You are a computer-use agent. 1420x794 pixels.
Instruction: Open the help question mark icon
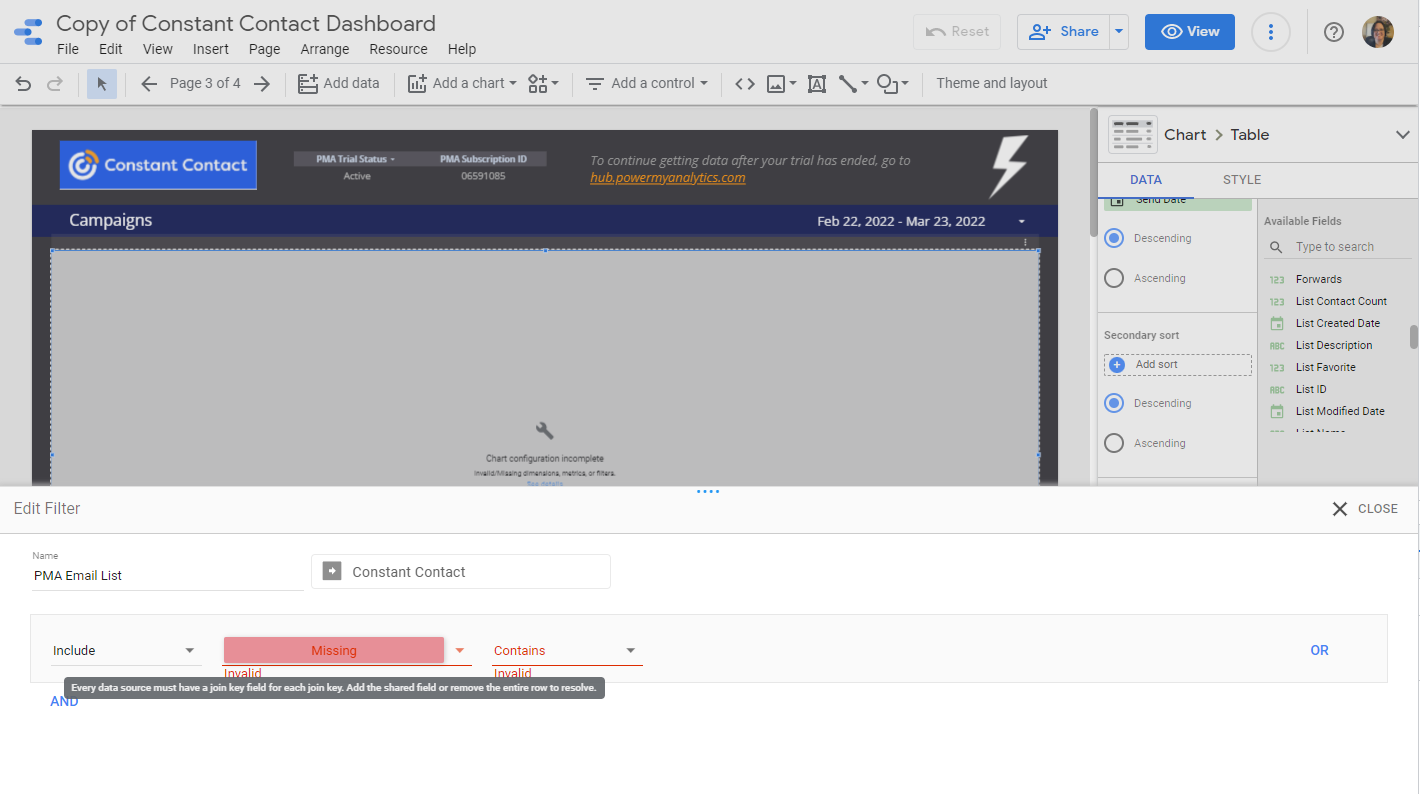1333,32
